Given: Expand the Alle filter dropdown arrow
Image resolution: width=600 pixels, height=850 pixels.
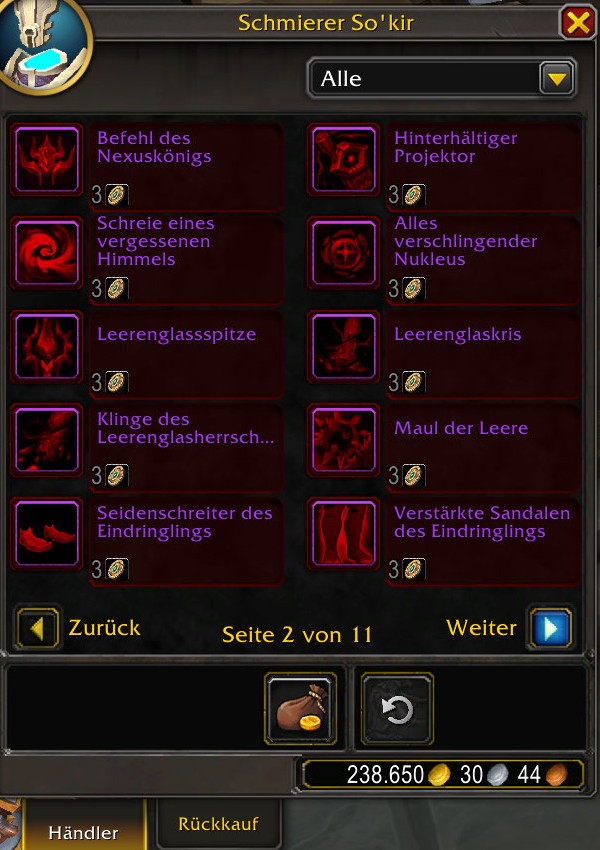Looking at the screenshot, I should click(x=557, y=79).
